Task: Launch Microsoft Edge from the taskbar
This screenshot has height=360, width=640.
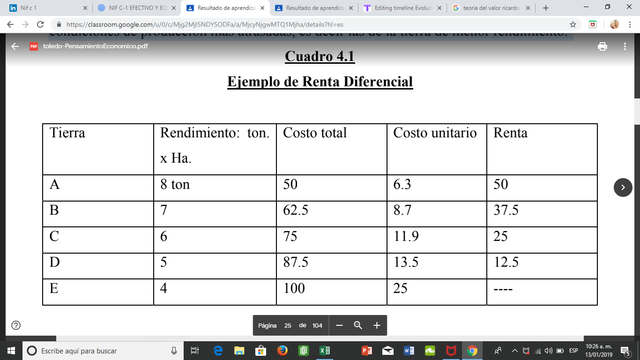Action: pos(218,351)
